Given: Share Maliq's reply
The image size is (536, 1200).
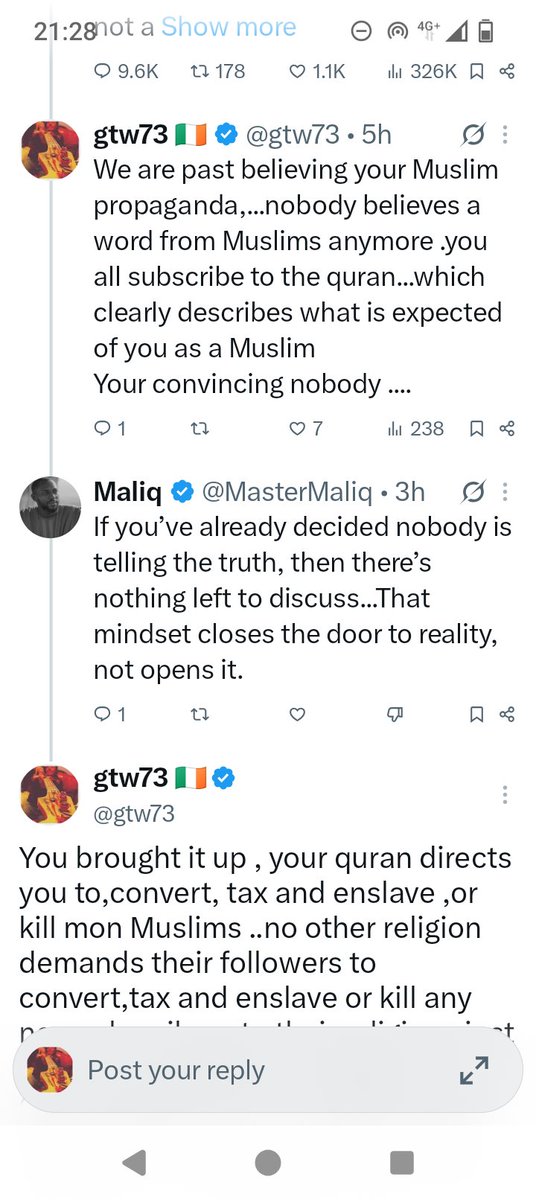Looking at the screenshot, I should coord(506,714).
